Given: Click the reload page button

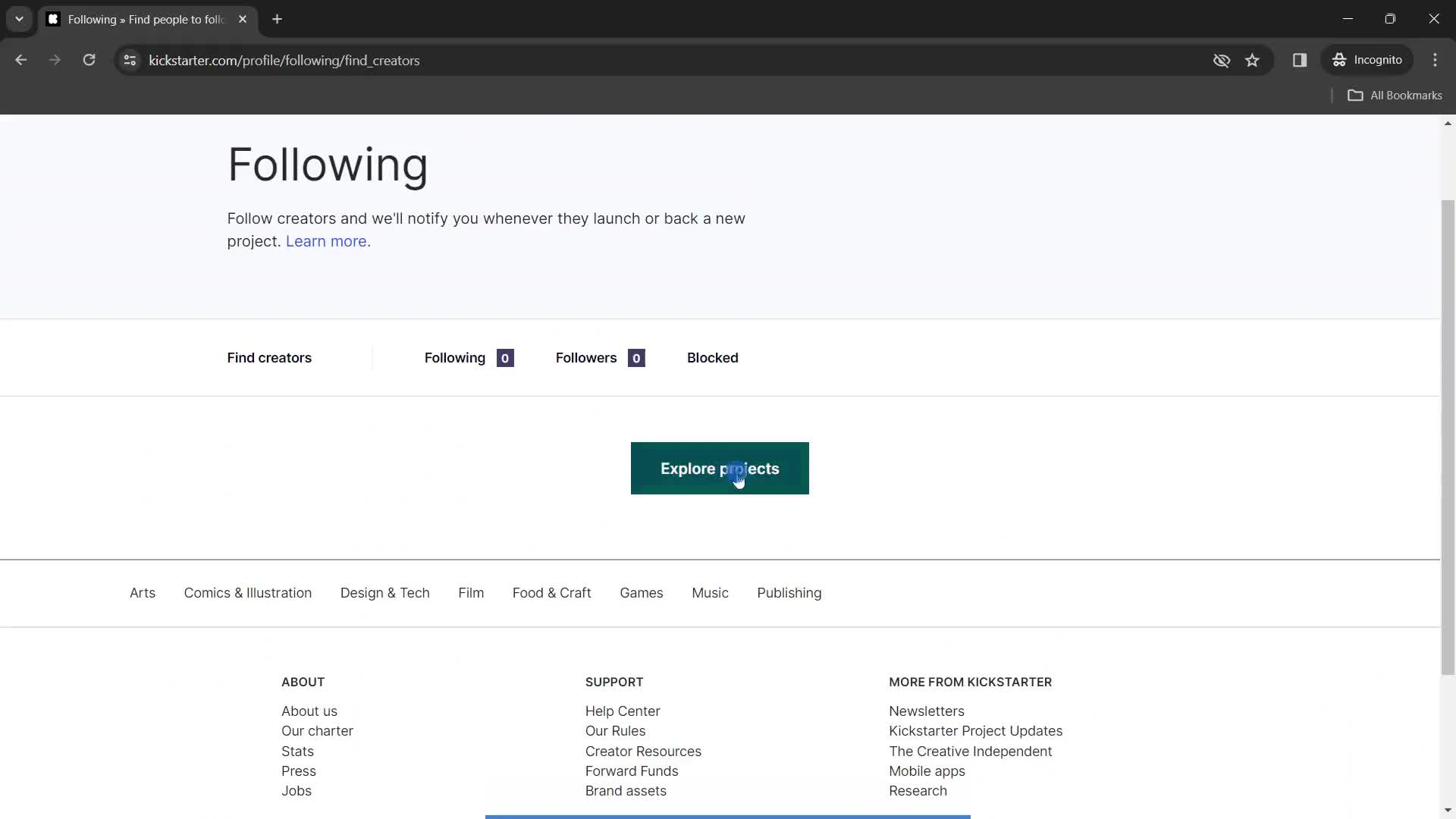Looking at the screenshot, I should pos(89,60).
